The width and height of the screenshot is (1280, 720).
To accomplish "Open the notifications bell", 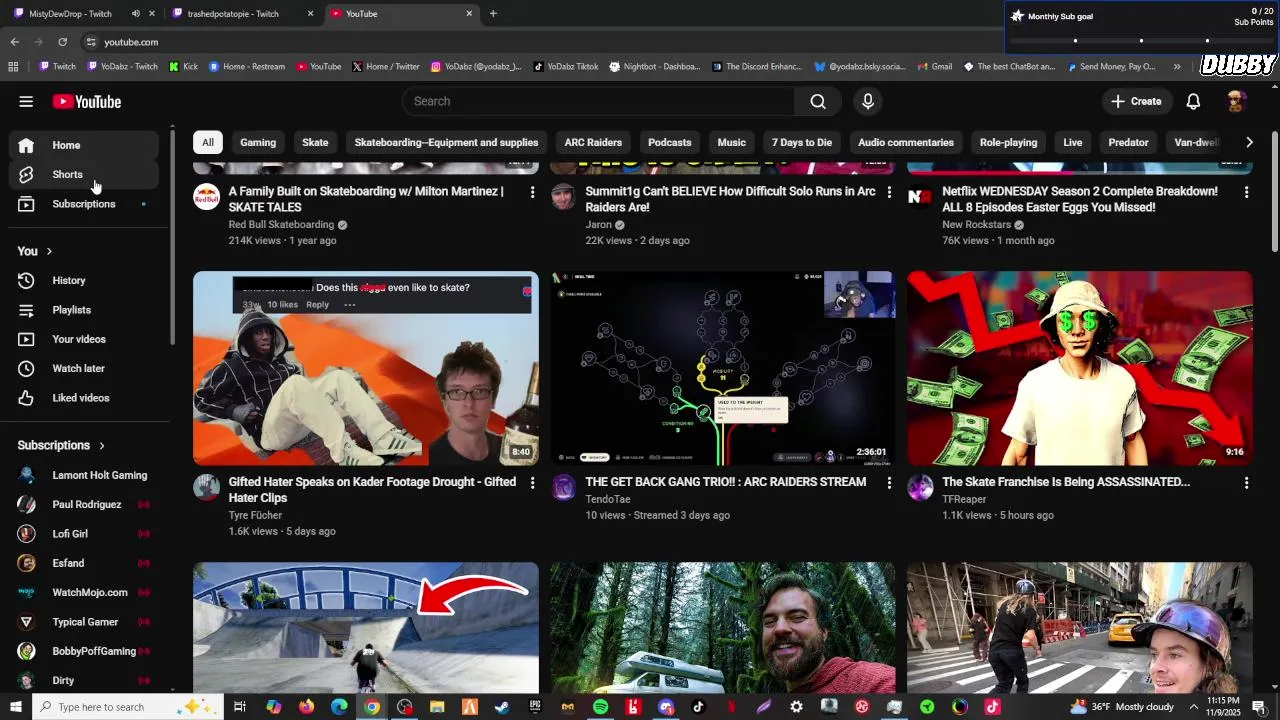I will [1193, 101].
